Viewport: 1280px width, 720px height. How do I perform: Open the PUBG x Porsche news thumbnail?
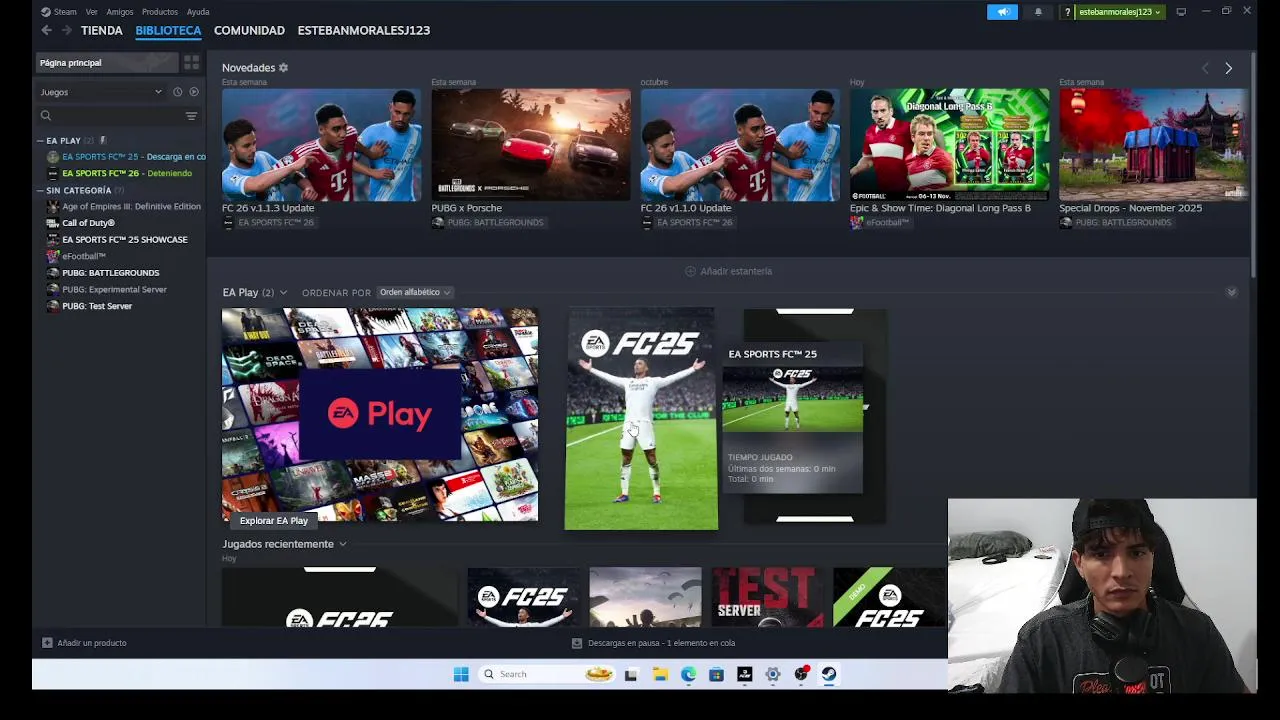531,145
